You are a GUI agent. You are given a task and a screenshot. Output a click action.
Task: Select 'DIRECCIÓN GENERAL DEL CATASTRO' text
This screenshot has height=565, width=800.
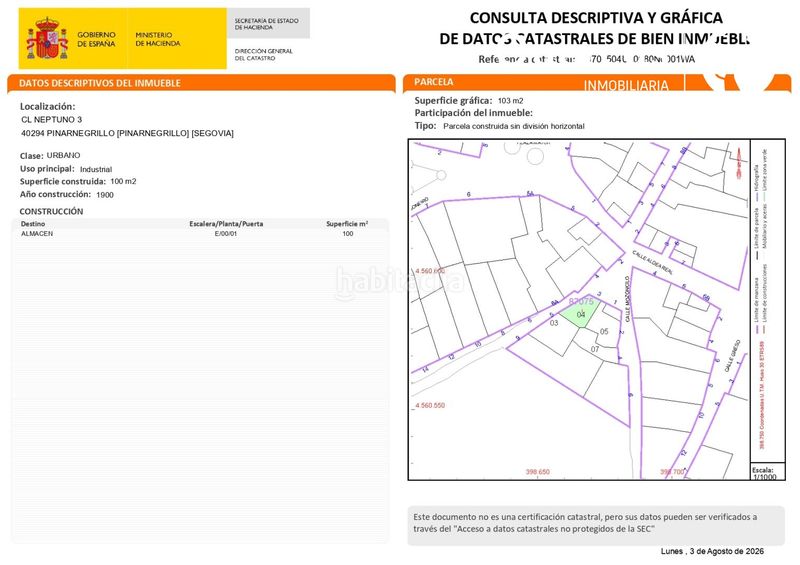pyautogui.click(x=264, y=55)
